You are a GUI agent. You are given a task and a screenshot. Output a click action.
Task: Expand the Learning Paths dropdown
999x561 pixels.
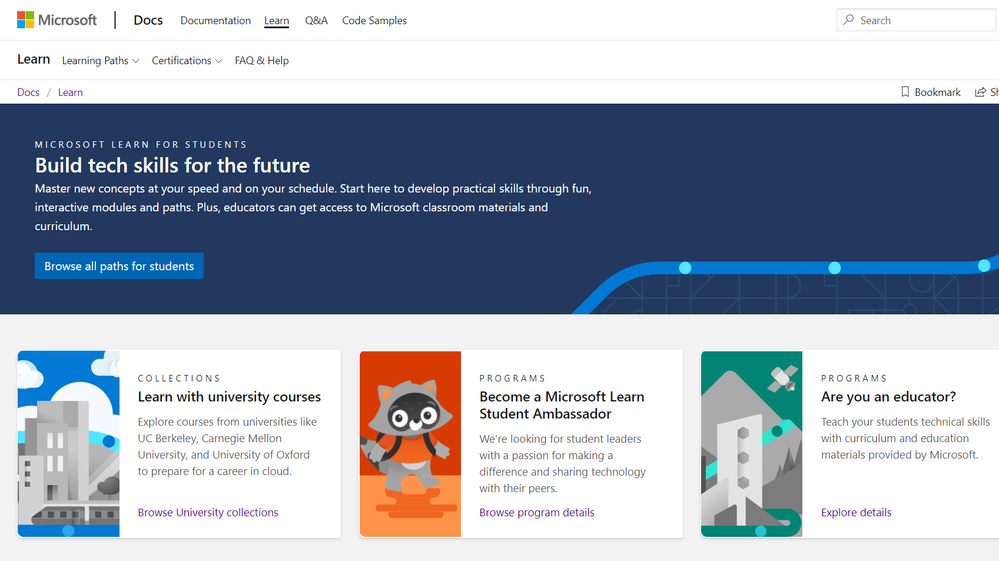coord(101,60)
